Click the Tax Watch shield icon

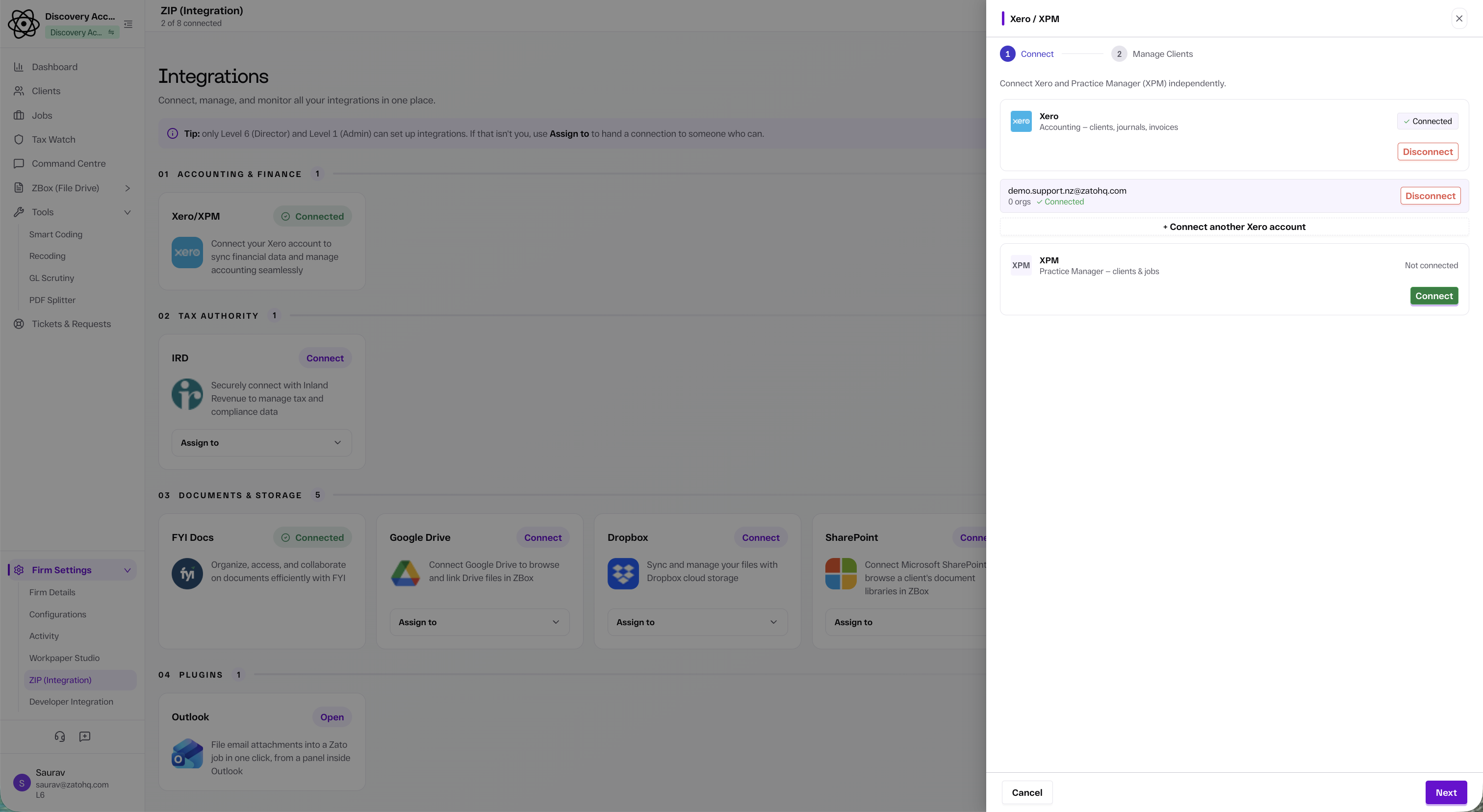pyautogui.click(x=19, y=139)
